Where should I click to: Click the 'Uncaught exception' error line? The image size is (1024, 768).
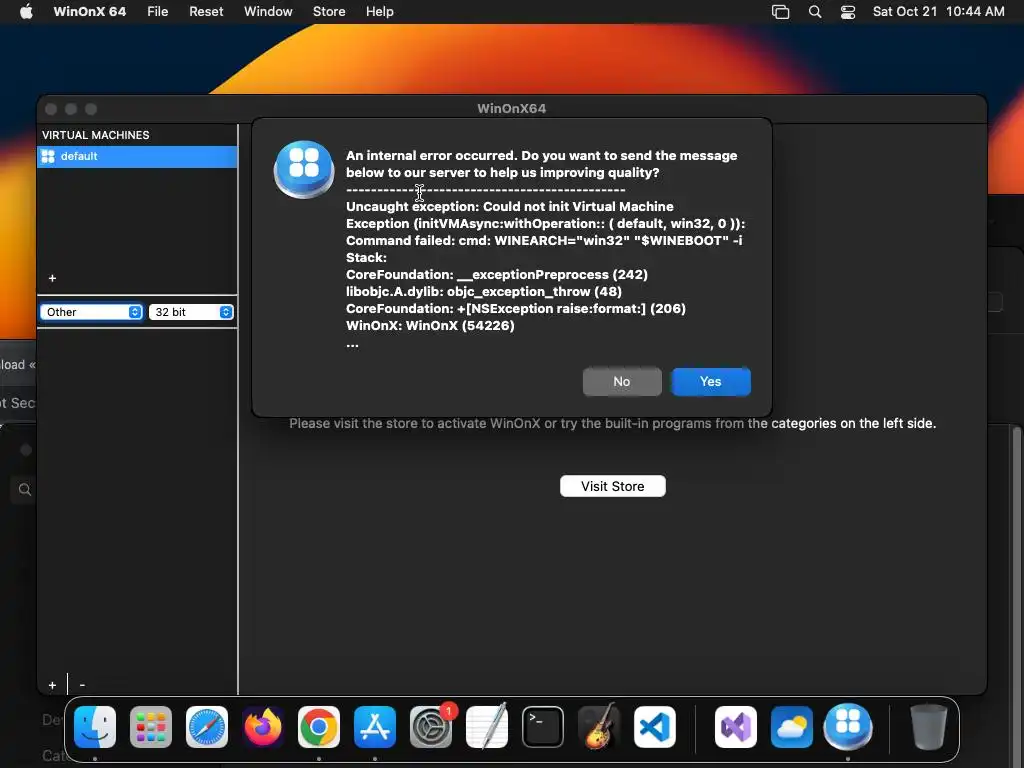coord(509,206)
